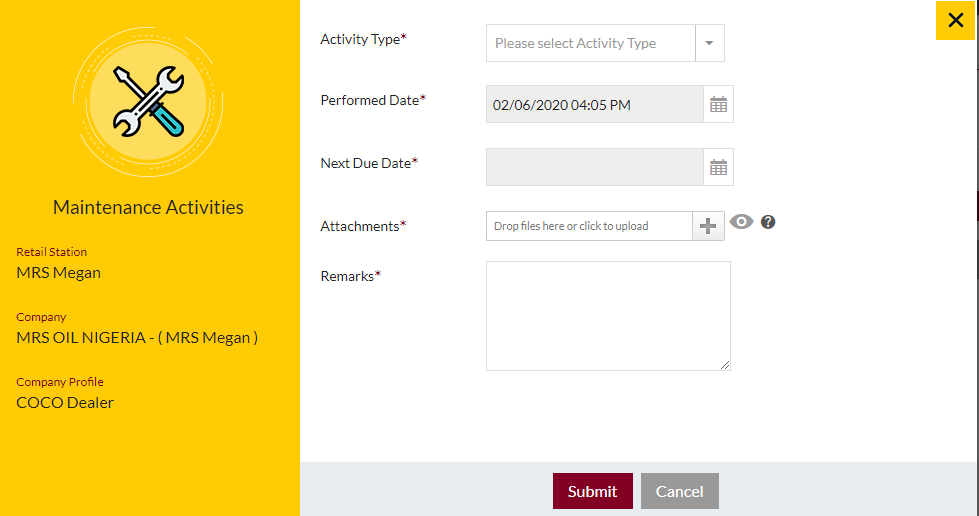Preview attachments with the eye icon
979x516 pixels.
tap(741, 222)
